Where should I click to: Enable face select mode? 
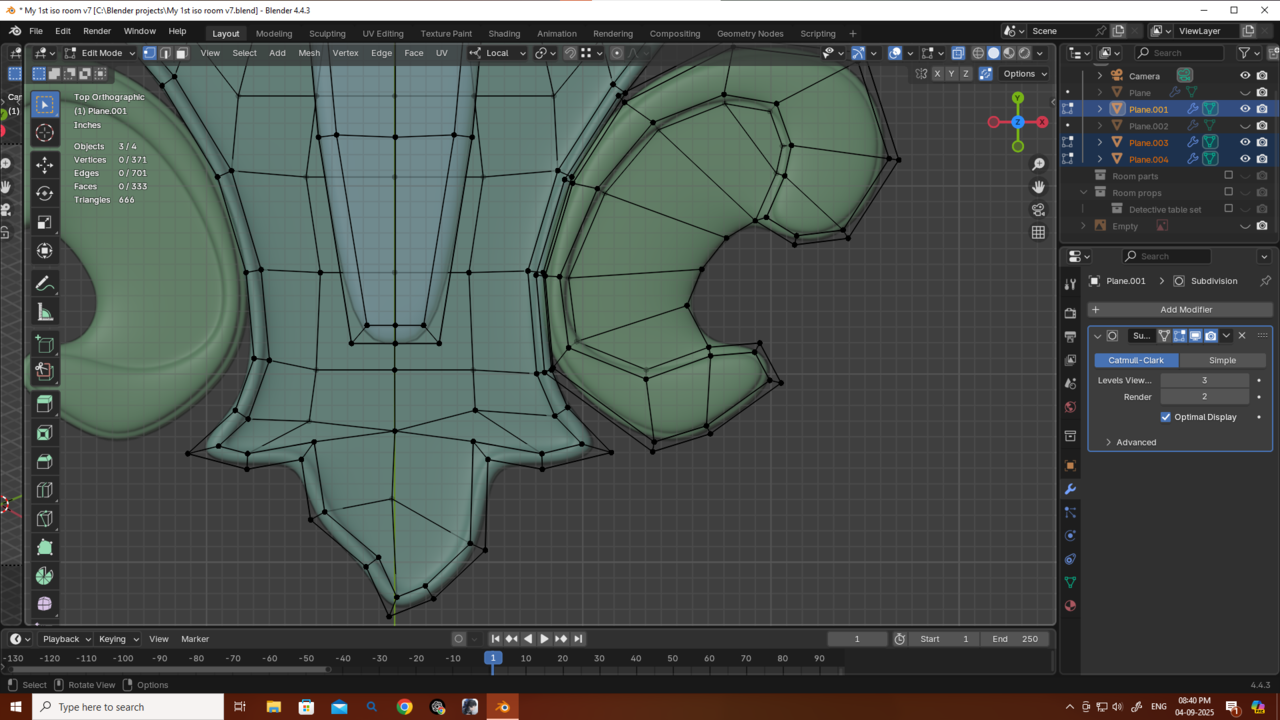coord(181,53)
